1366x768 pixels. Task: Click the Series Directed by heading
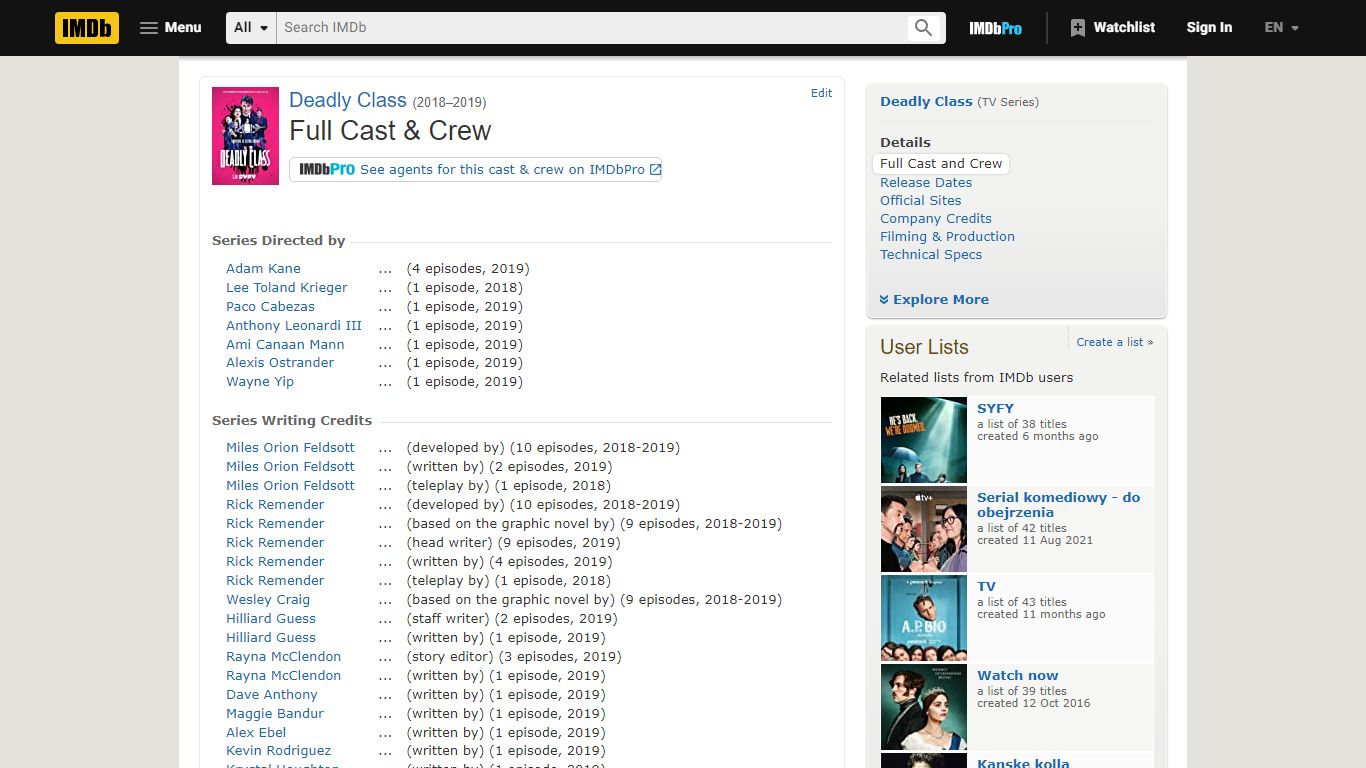[x=278, y=241]
